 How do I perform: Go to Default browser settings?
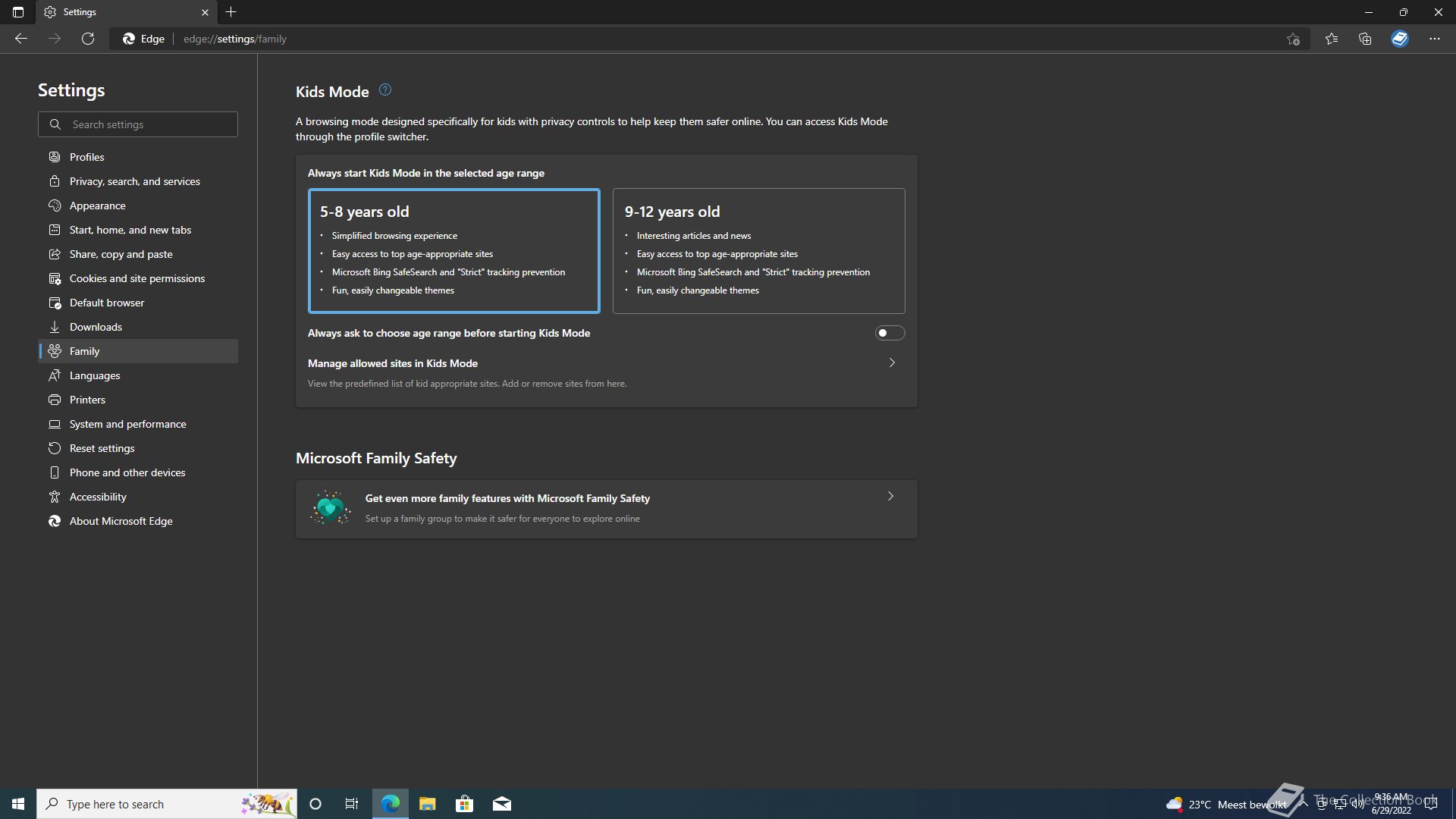pyautogui.click(x=138, y=303)
